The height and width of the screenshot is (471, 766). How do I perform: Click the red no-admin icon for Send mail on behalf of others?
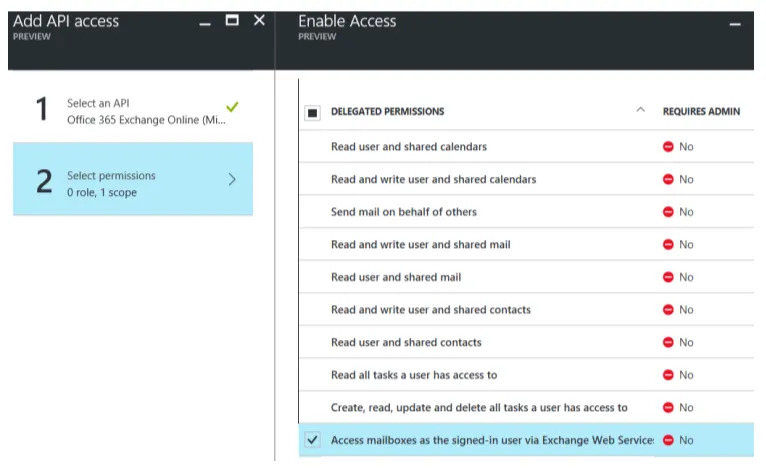[668, 212]
